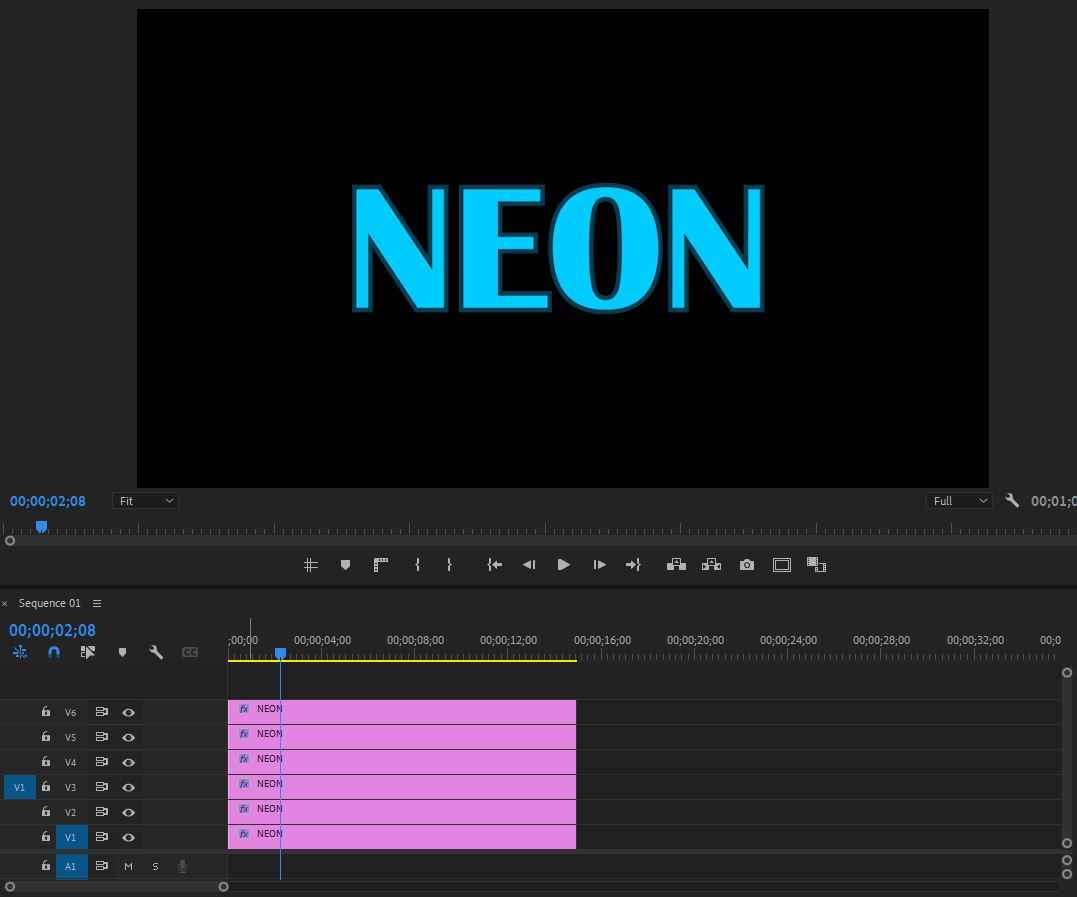
Task: Toggle timeline snap magnet icon
Action: click(54, 652)
